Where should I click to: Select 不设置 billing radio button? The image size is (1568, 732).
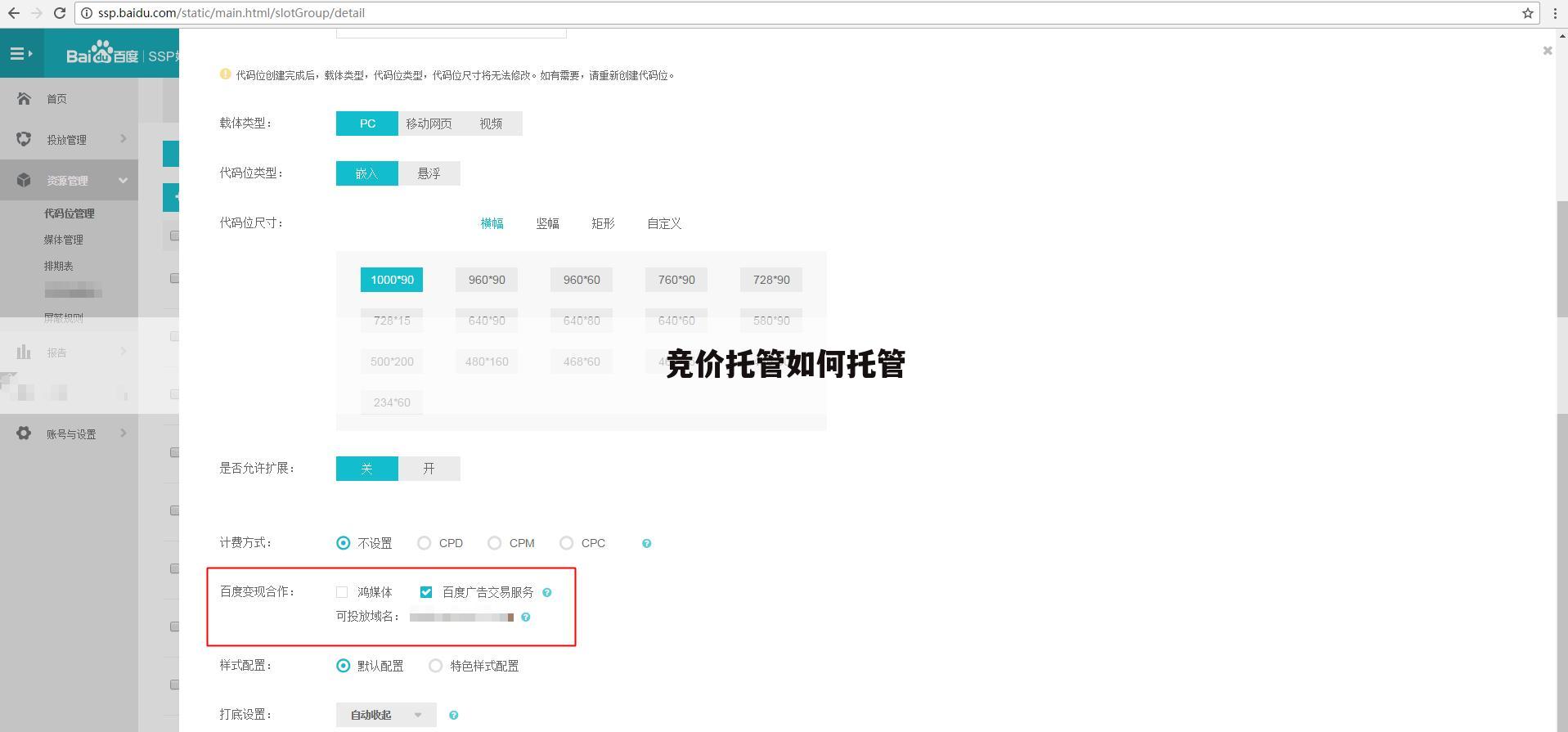(x=343, y=543)
